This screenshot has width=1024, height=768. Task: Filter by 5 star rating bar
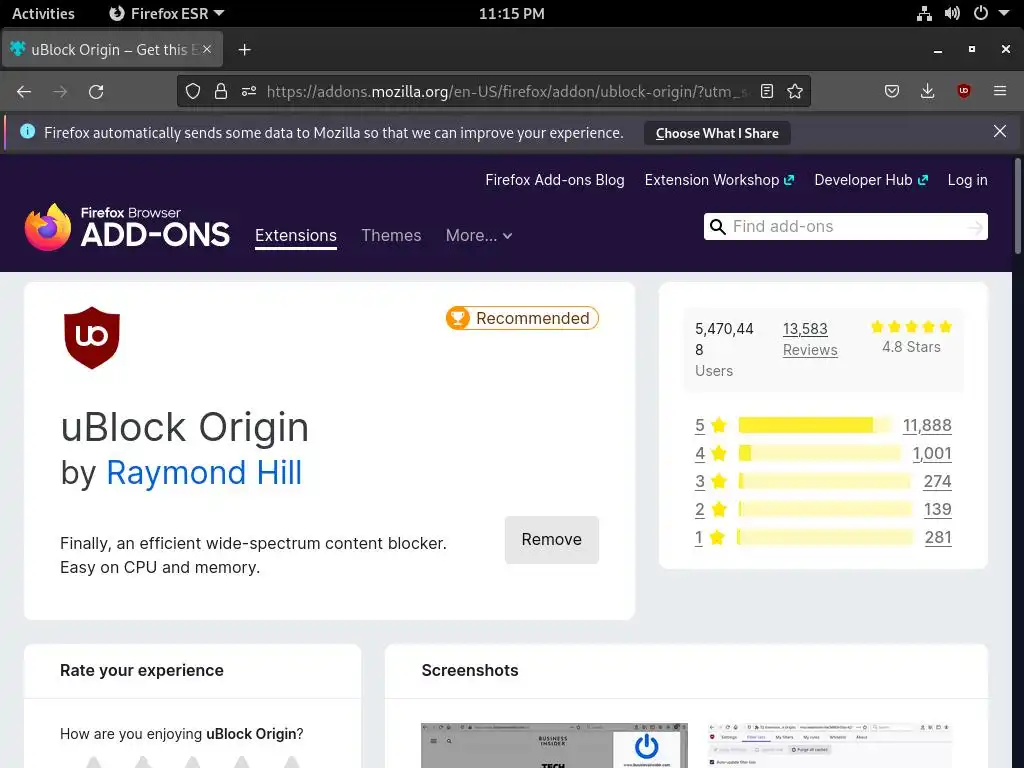(x=814, y=425)
